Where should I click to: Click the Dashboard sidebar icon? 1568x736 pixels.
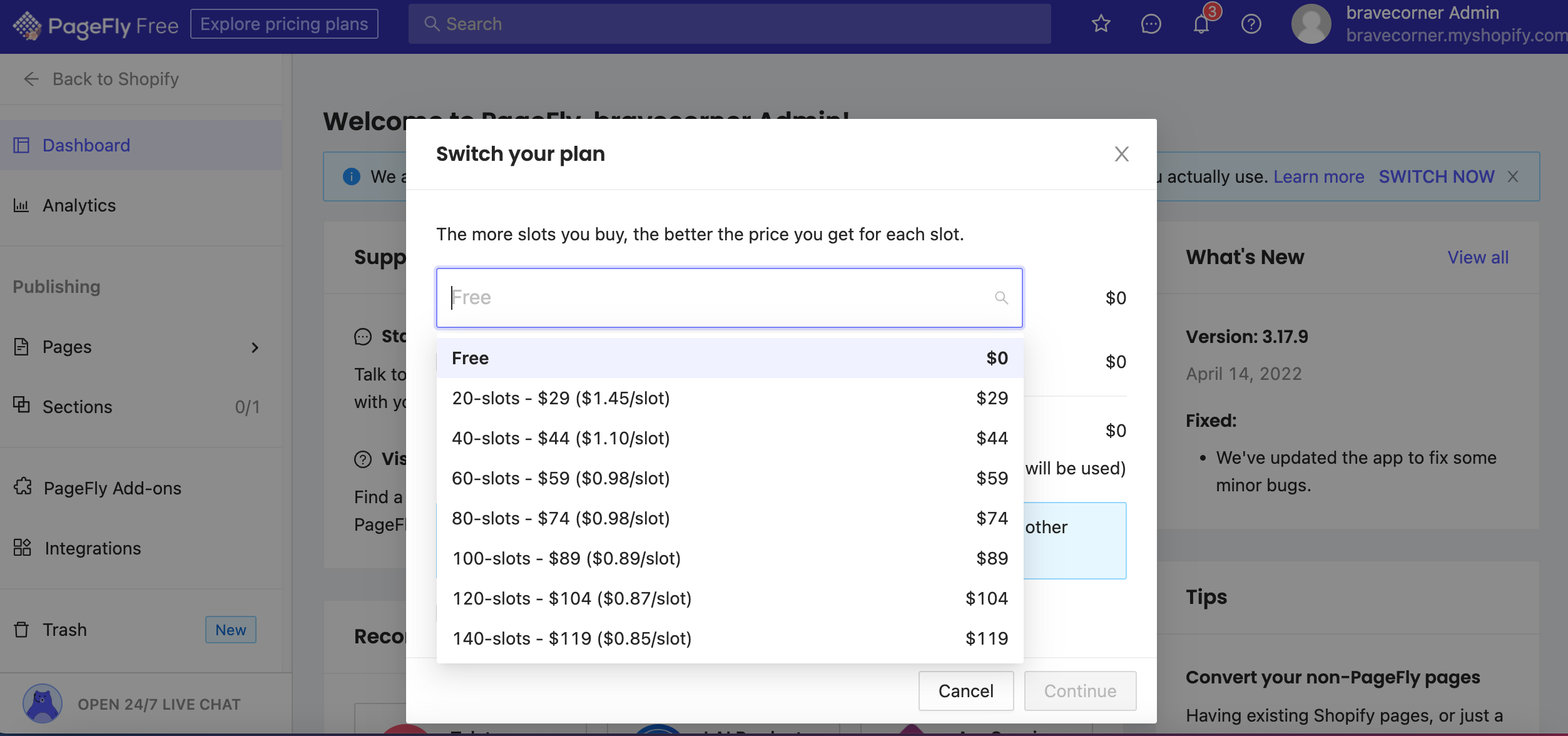click(x=21, y=145)
